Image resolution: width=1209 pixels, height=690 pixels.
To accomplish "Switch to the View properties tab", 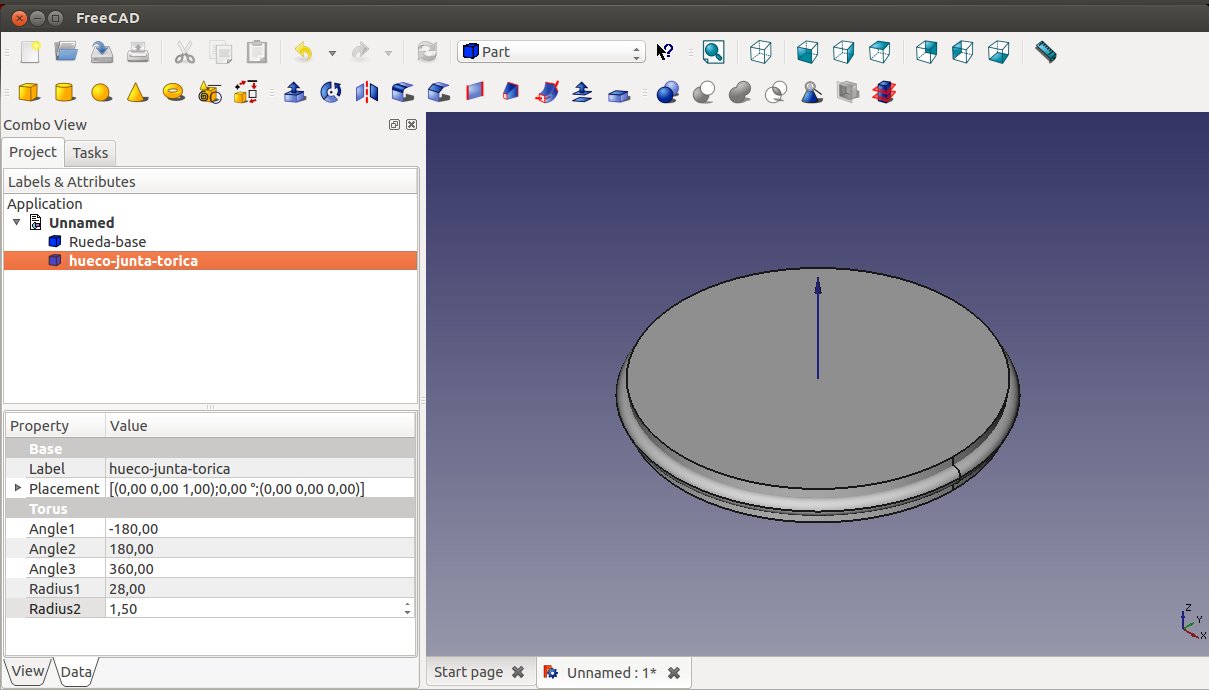I will tap(28, 671).
